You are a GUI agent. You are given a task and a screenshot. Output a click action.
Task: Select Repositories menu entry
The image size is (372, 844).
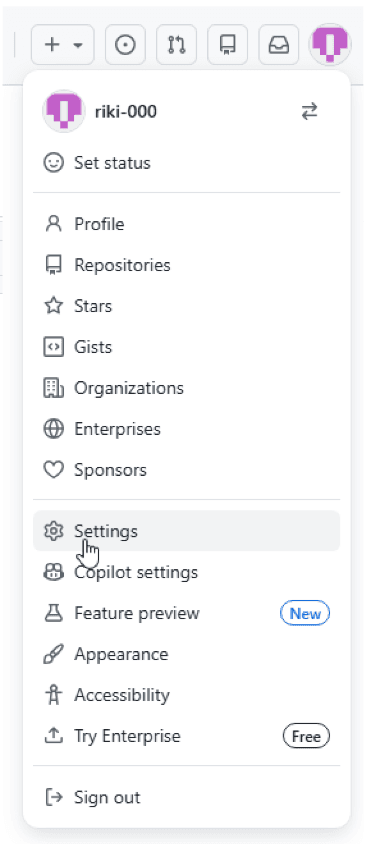click(x=186, y=265)
